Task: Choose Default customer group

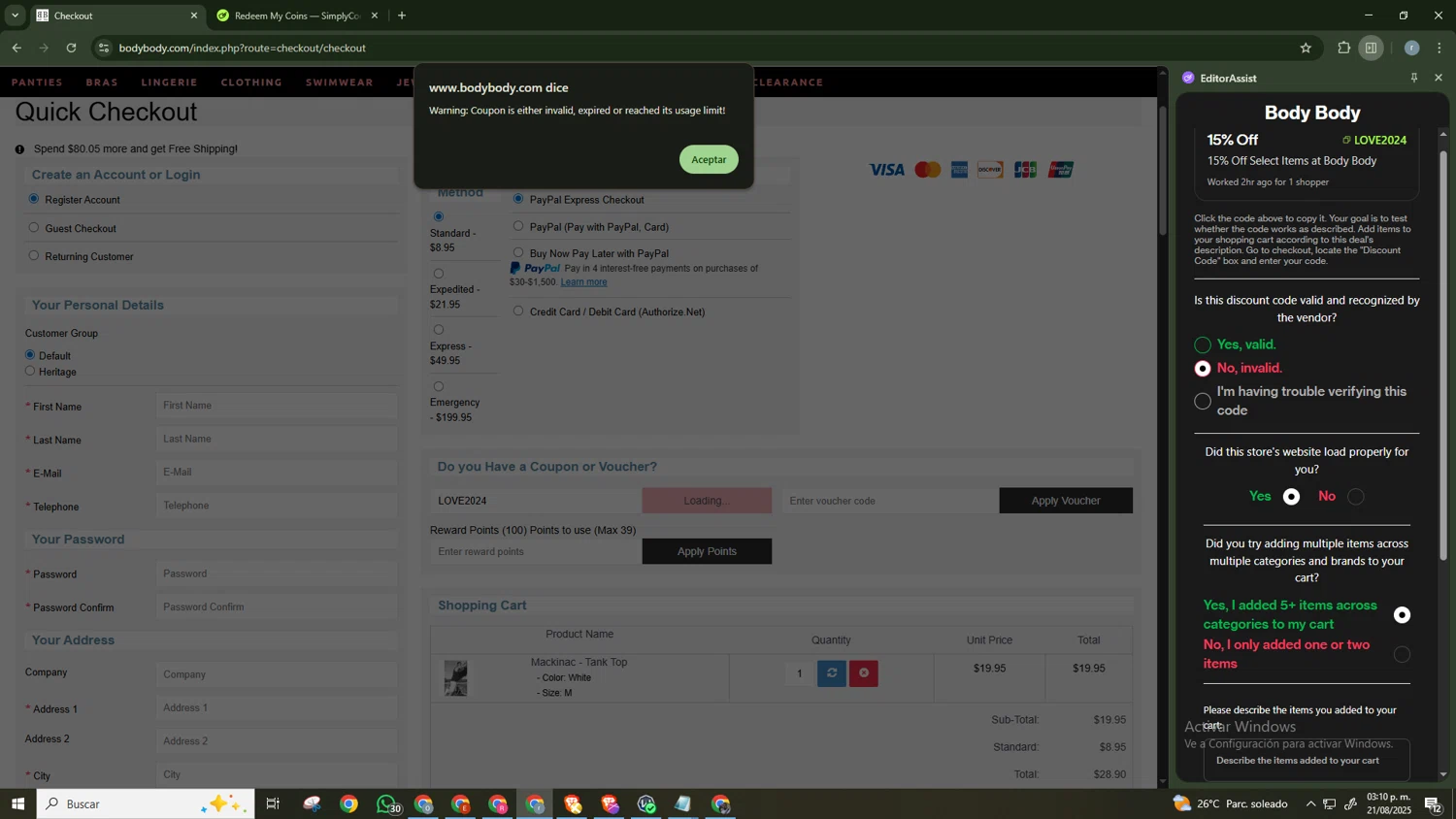Action: [30, 355]
